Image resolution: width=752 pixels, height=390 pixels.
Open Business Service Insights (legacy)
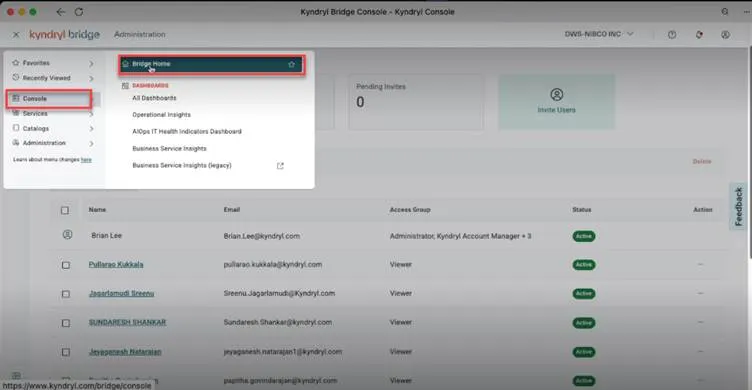(182, 165)
